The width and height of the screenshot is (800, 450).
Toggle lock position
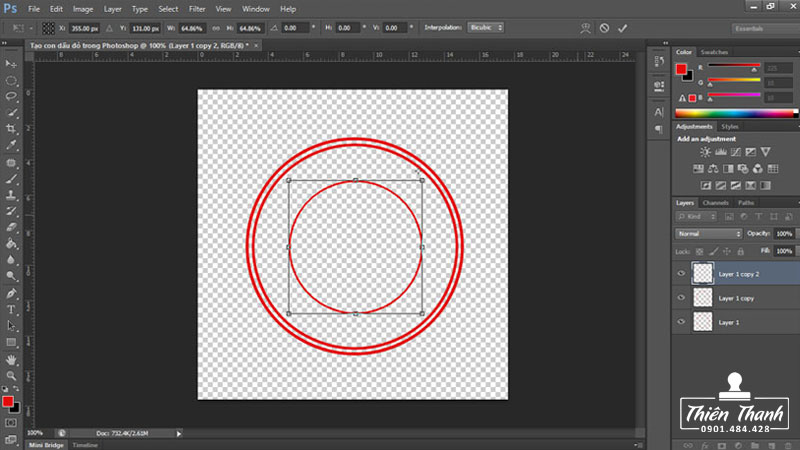(x=727, y=252)
